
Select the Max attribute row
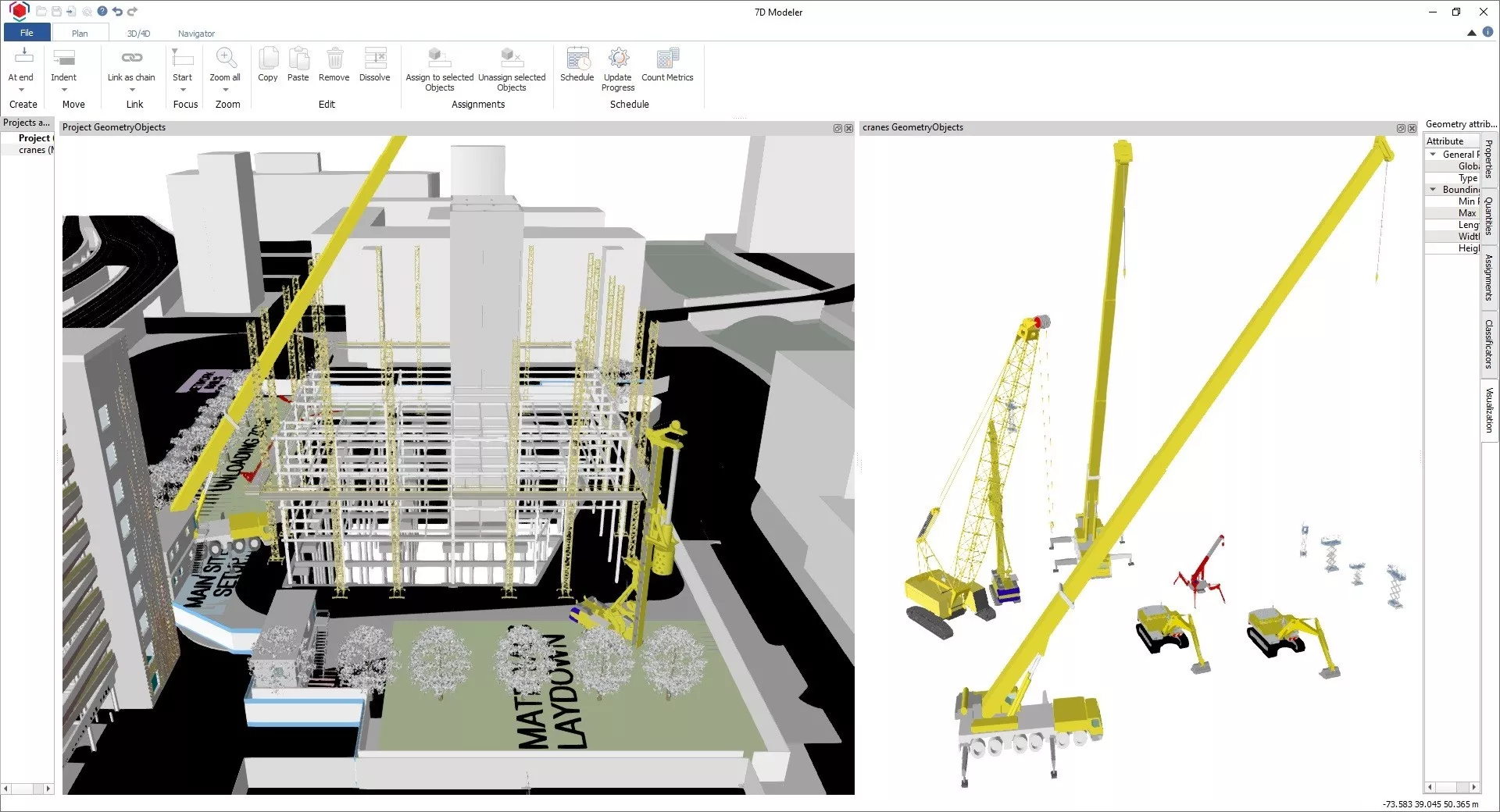(x=1452, y=213)
